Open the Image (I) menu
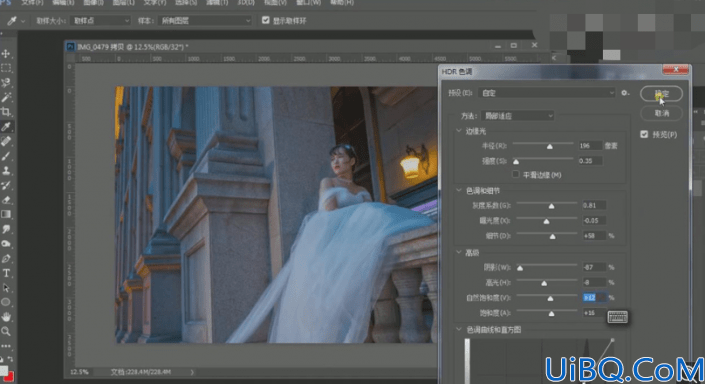Screen dimensions: 705x384 coord(93,3)
